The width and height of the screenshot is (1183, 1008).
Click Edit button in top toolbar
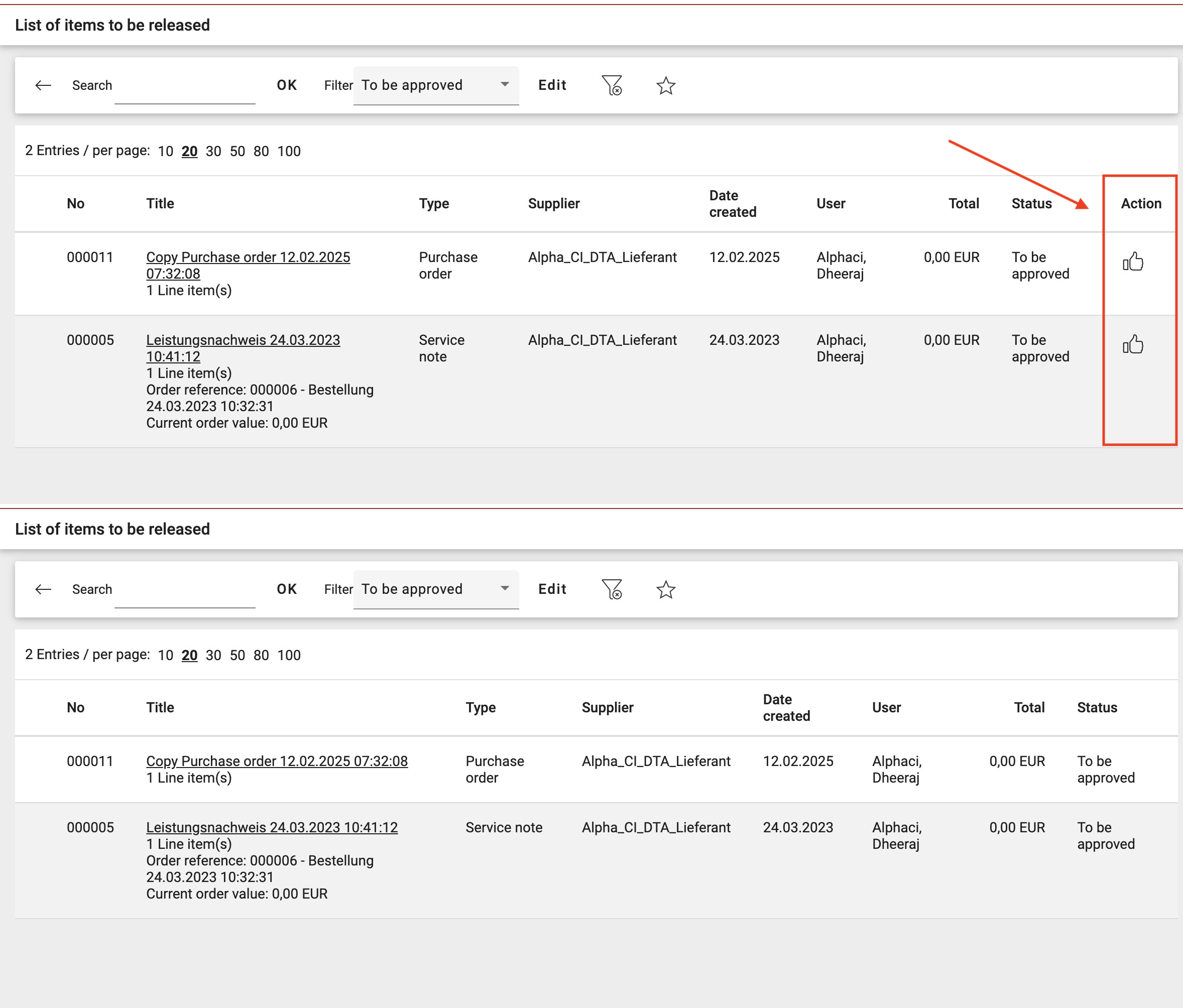(x=552, y=86)
